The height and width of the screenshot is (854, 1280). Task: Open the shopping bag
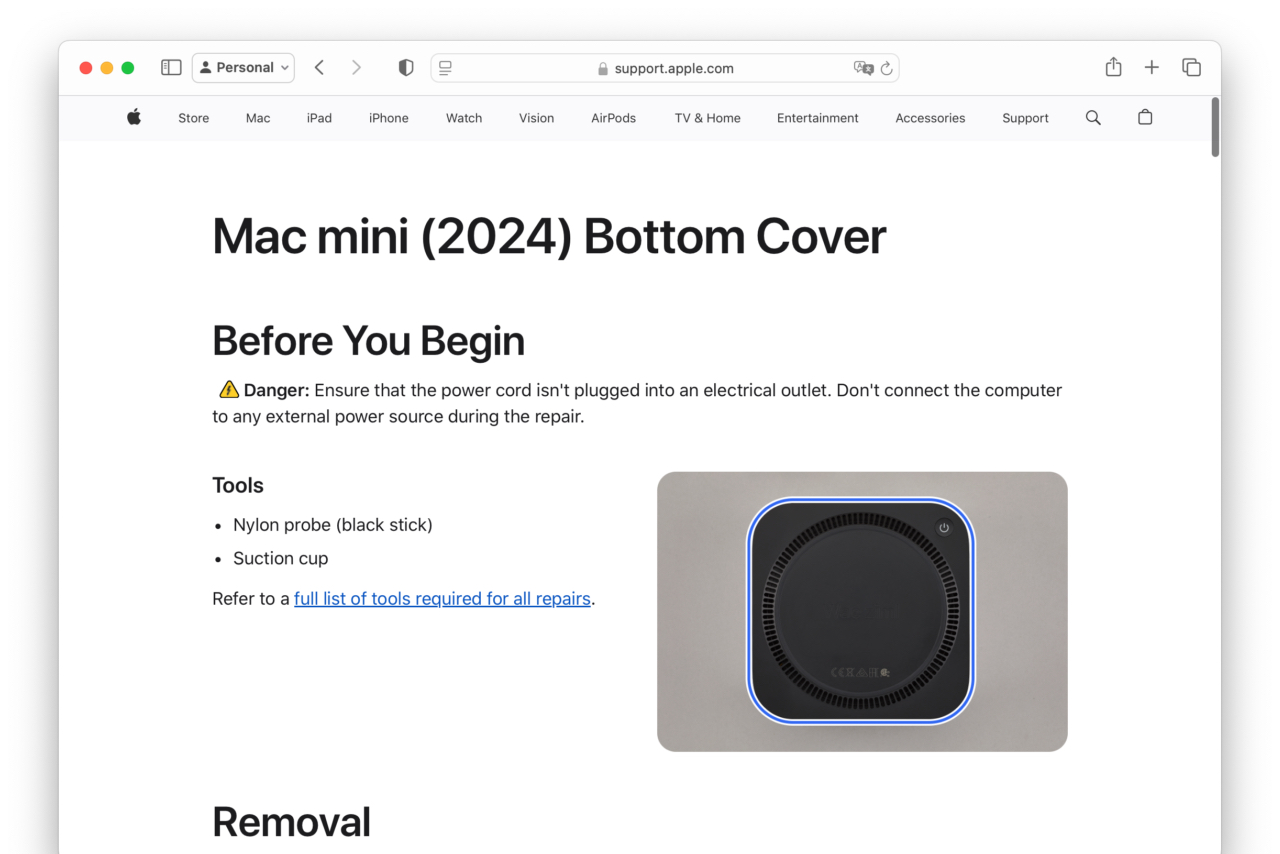[1145, 117]
